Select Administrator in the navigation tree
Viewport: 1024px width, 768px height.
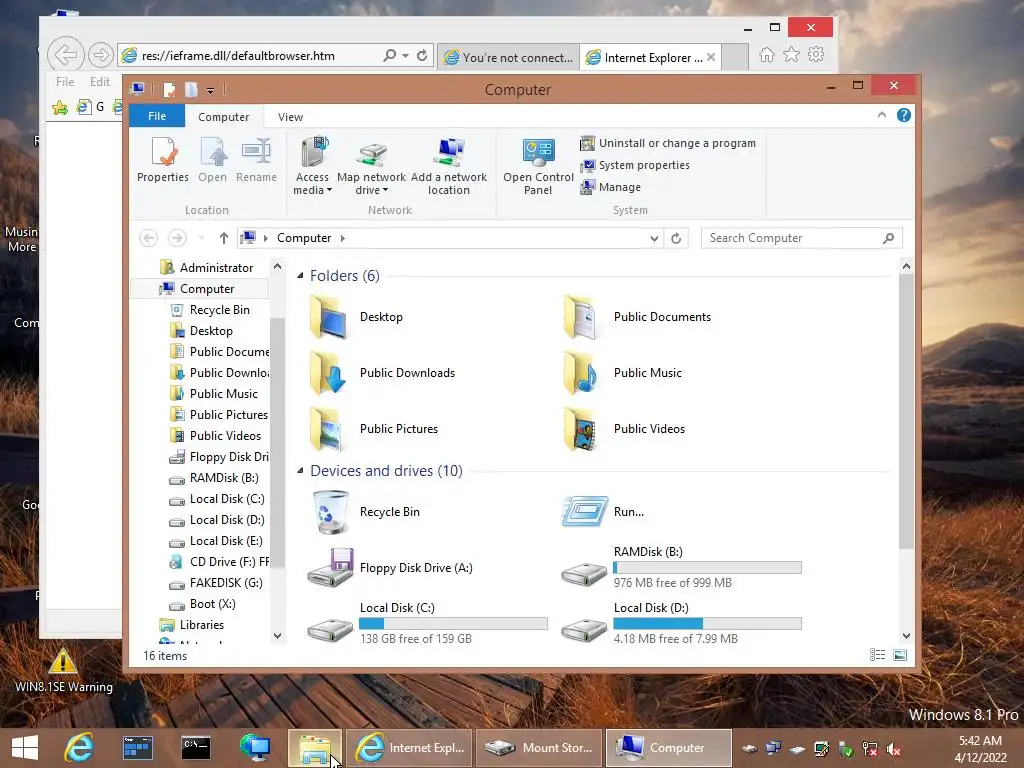point(206,268)
